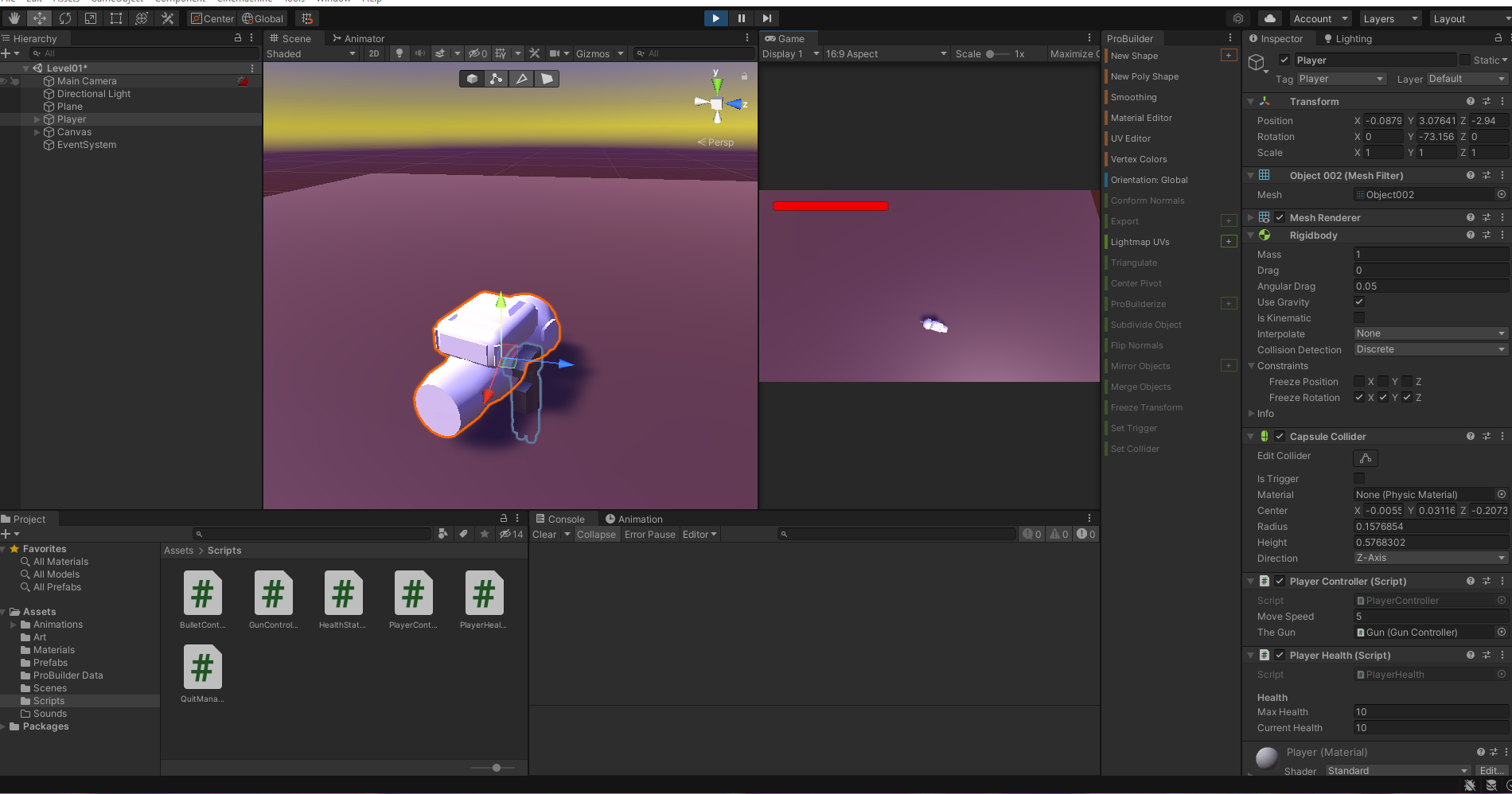The width and height of the screenshot is (1512, 794).
Task: Open the Display 1 dropdown
Action: (x=790, y=53)
